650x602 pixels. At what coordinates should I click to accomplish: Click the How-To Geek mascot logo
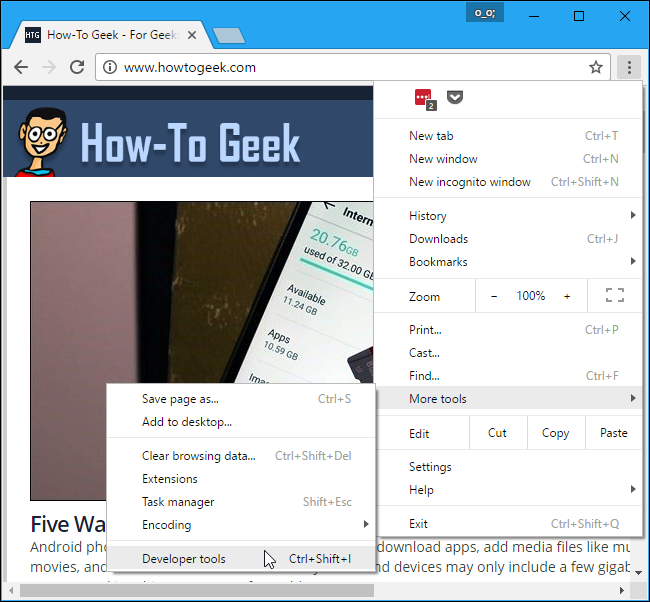42,142
